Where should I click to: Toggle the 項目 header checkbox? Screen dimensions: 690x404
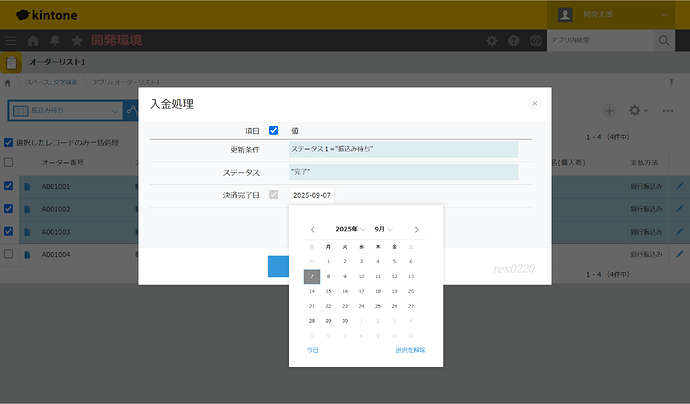273,130
